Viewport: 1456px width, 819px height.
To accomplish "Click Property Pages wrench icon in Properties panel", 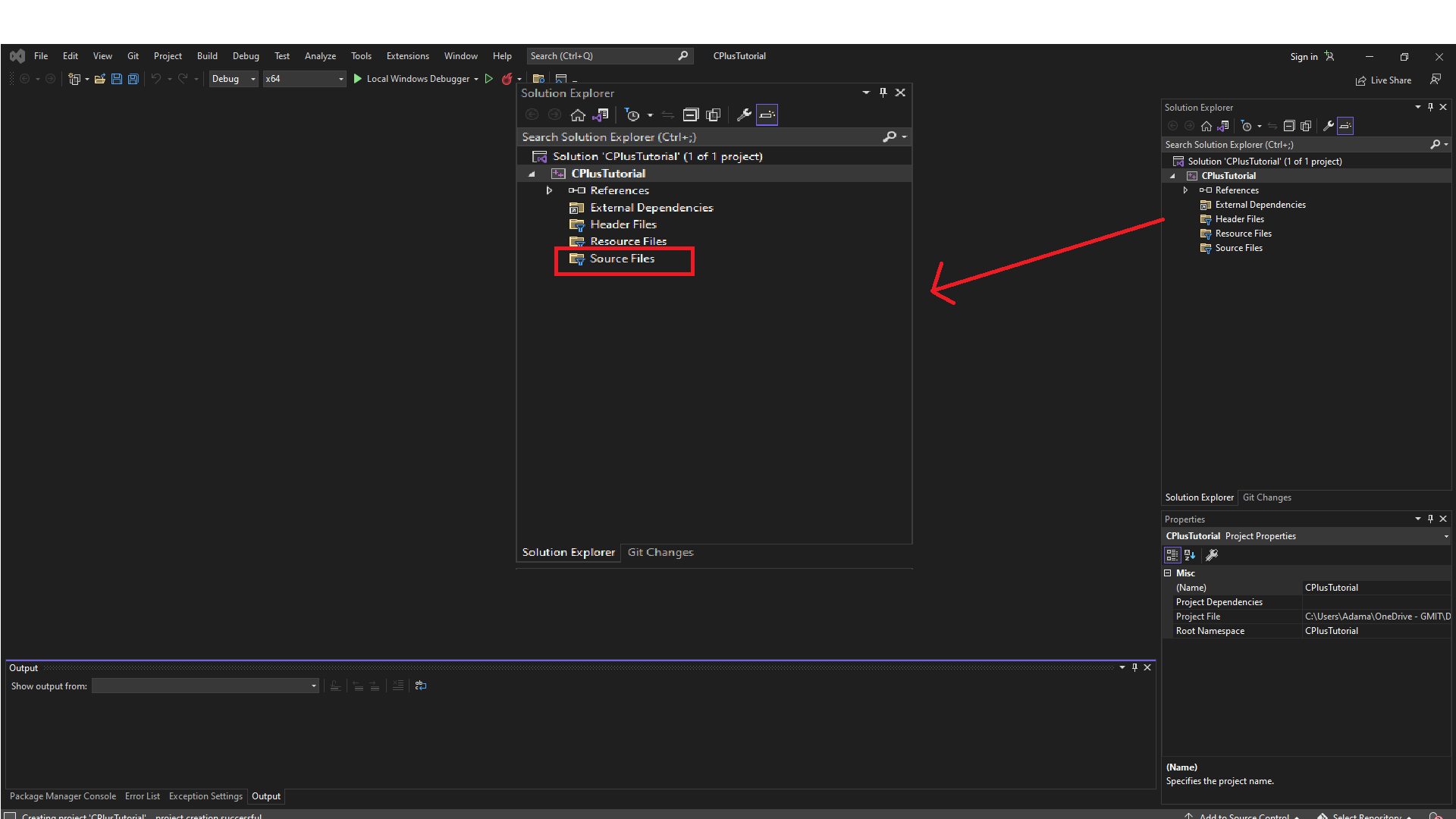I will coord(1212,555).
